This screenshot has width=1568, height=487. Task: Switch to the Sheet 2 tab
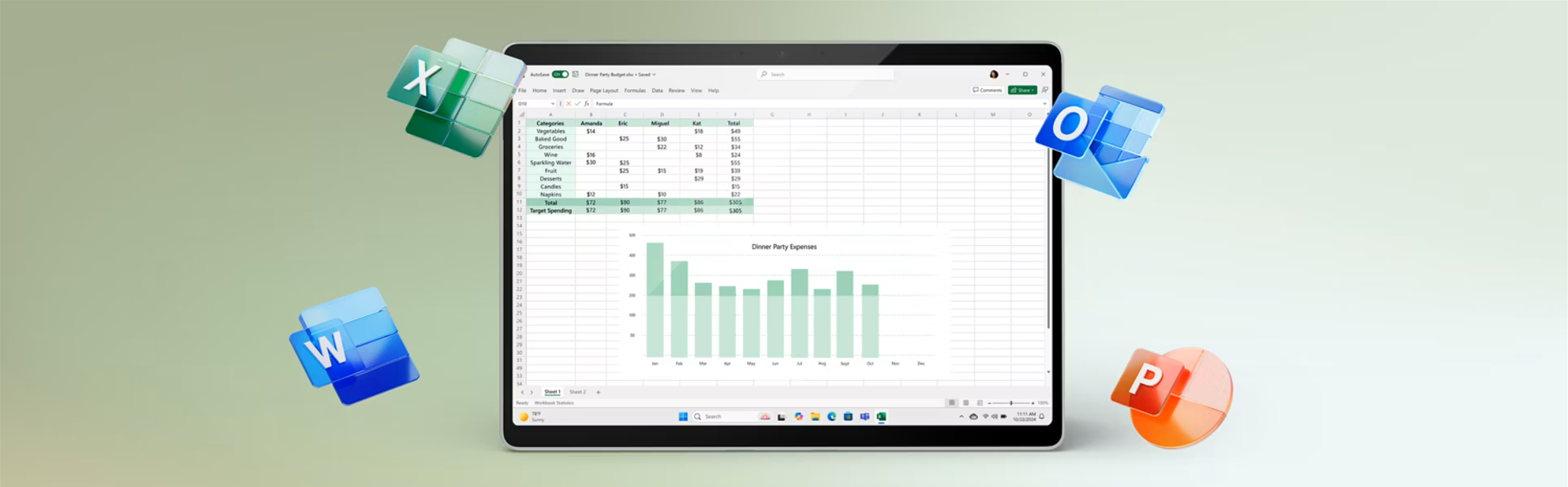577,392
